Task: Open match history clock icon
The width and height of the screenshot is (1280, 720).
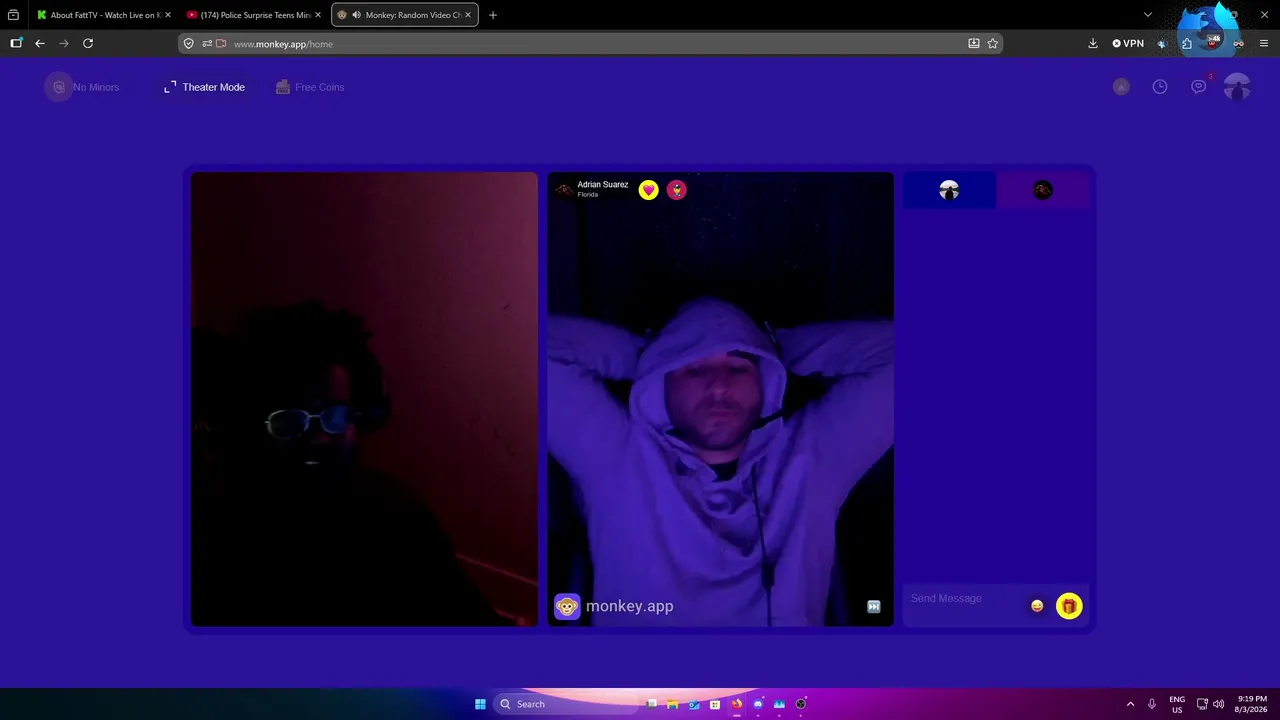Action: tap(1160, 87)
